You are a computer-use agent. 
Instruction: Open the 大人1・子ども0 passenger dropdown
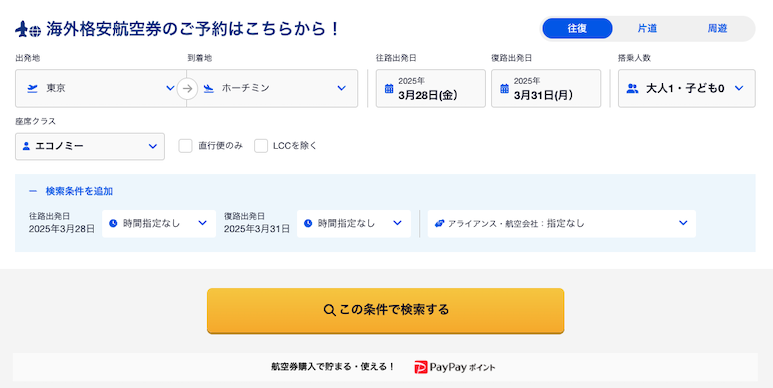click(x=687, y=89)
